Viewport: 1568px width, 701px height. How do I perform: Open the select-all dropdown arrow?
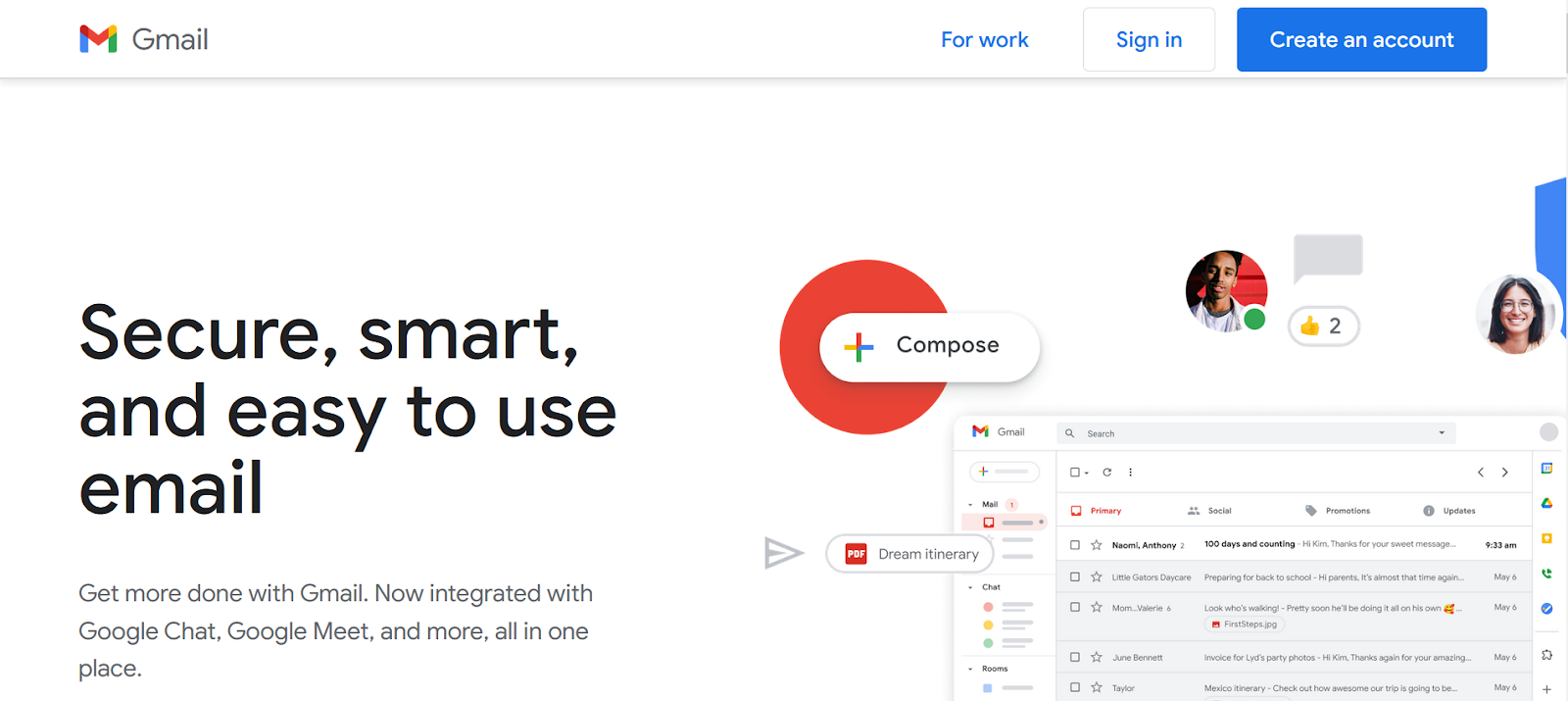click(x=1087, y=474)
